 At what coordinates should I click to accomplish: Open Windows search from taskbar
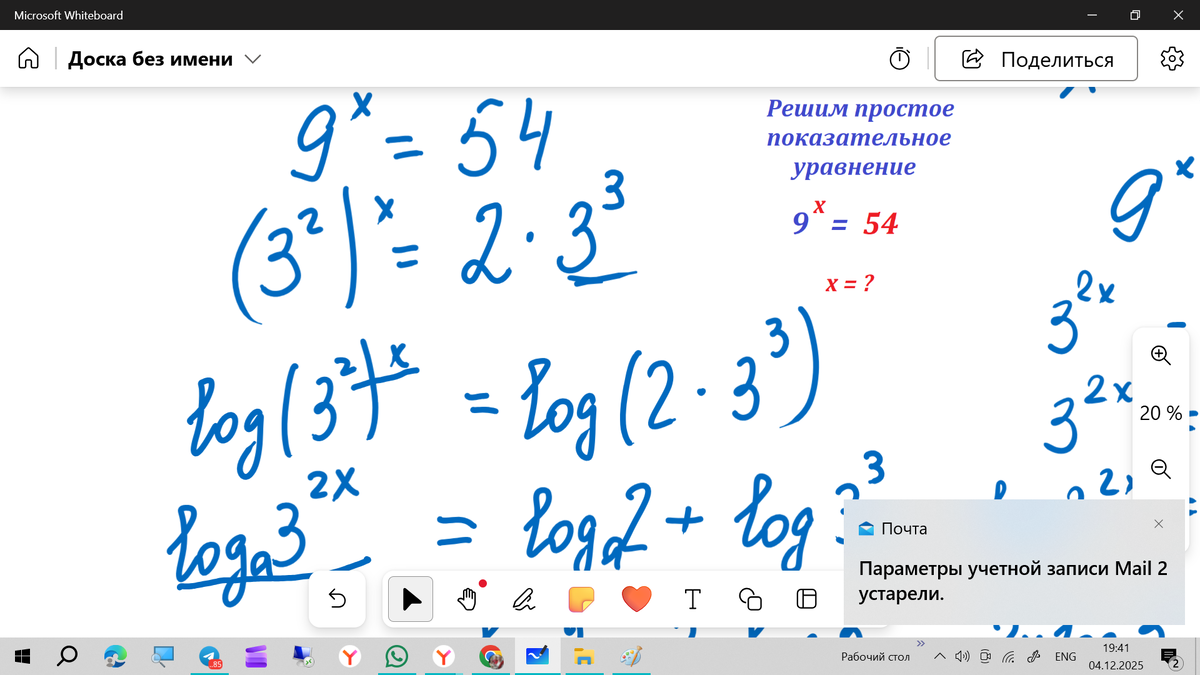tap(68, 656)
